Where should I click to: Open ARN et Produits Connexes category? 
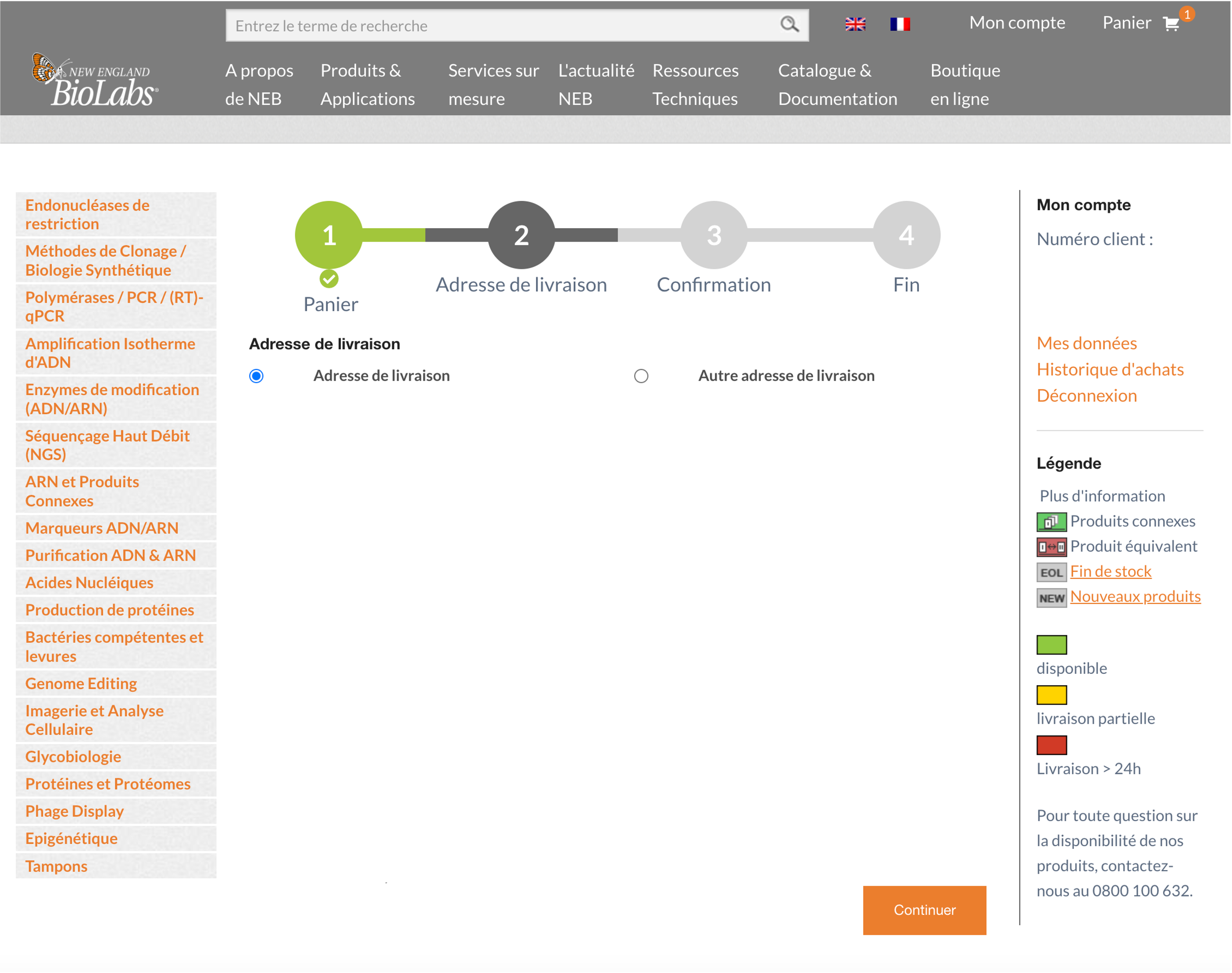click(x=116, y=491)
